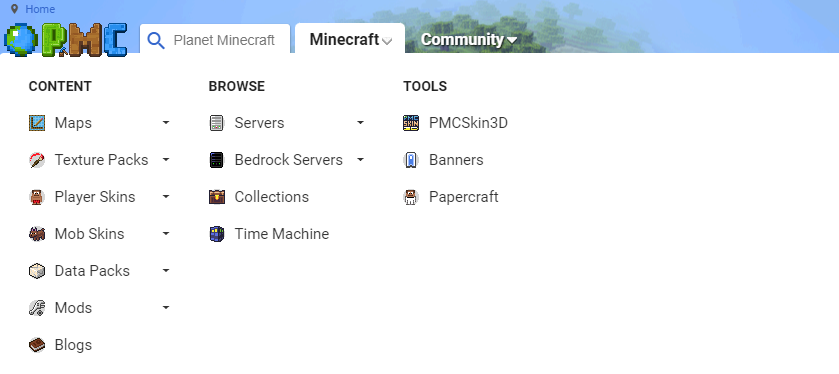Open the Player Skins menu item

[x=95, y=197]
